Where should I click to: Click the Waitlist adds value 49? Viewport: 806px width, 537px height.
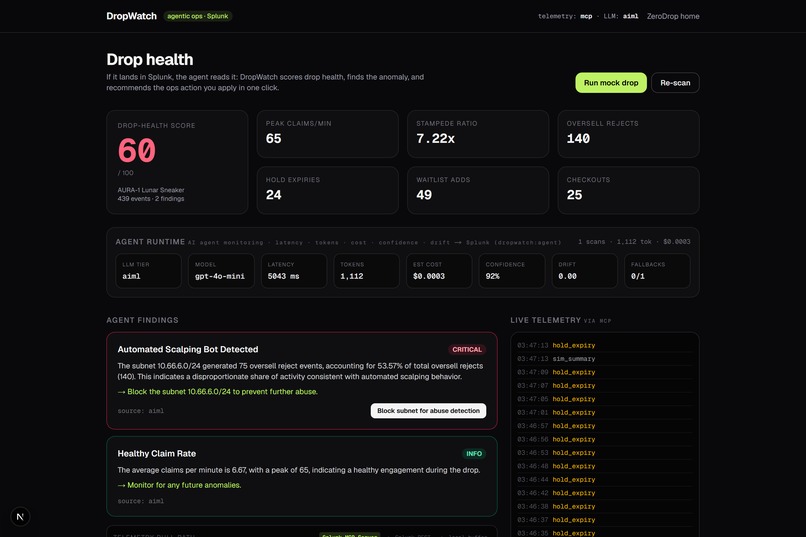424,195
